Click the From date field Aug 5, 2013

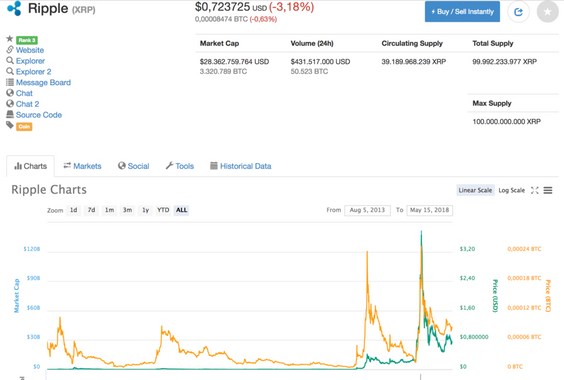click(367, 210)
